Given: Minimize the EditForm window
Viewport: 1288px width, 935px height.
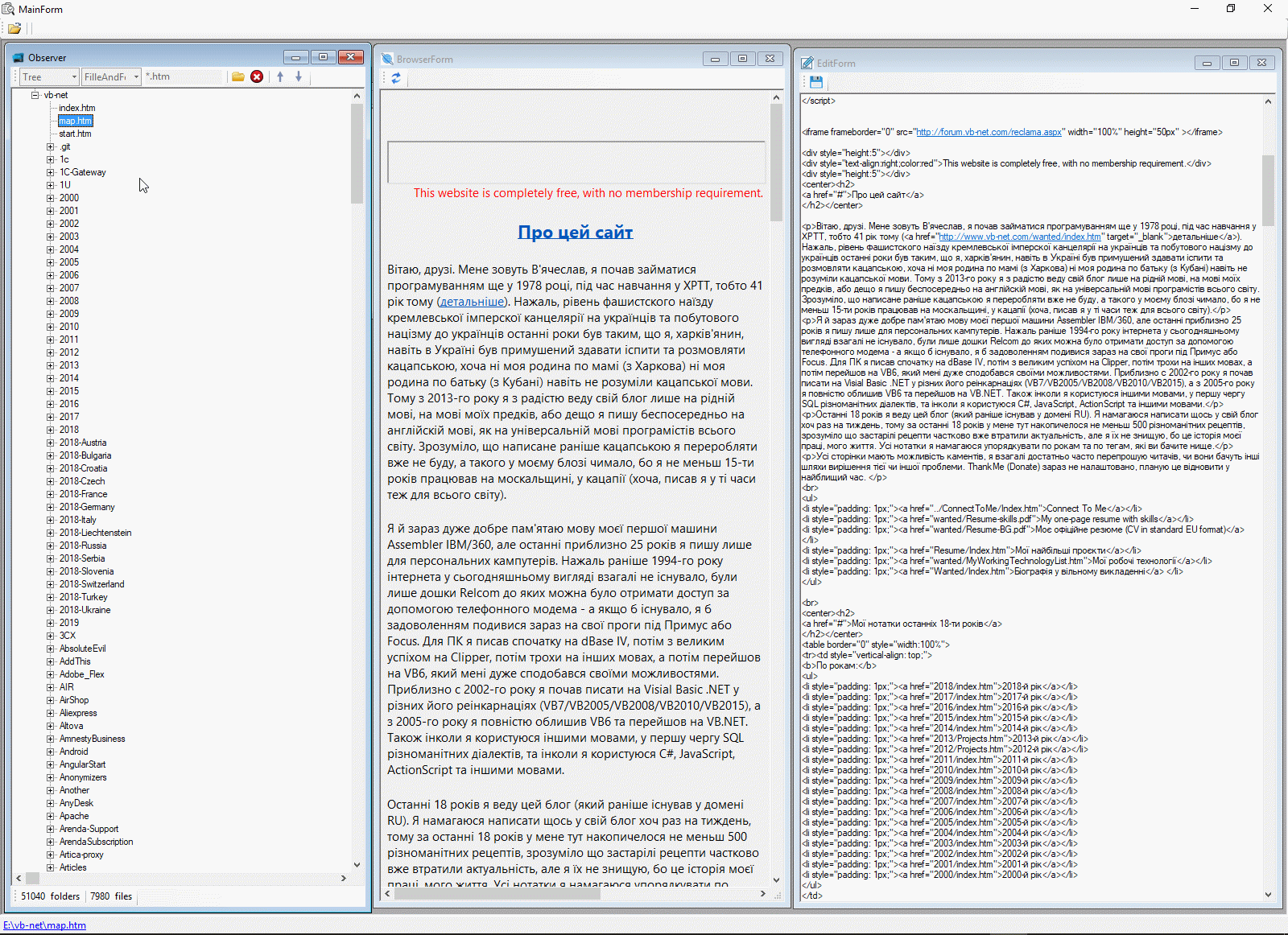Looking at the screenshot, I should pyautogui.click(x=1207, y=63).
